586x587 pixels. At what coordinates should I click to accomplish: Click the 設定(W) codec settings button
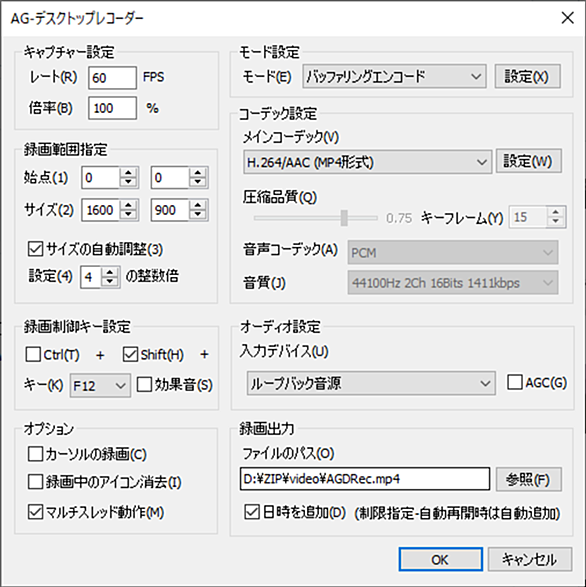529,161
